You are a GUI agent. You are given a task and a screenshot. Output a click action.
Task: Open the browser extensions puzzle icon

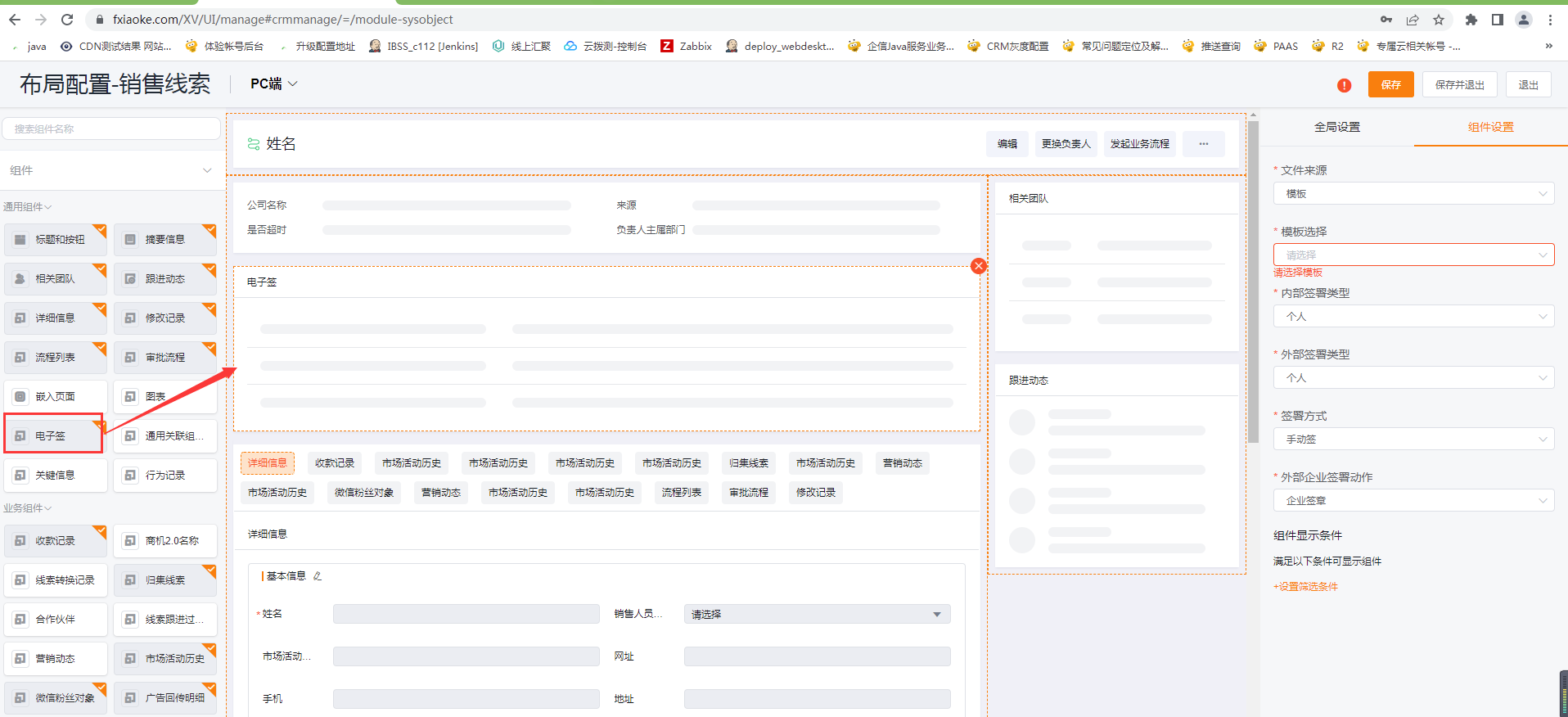coord(1471,20)
